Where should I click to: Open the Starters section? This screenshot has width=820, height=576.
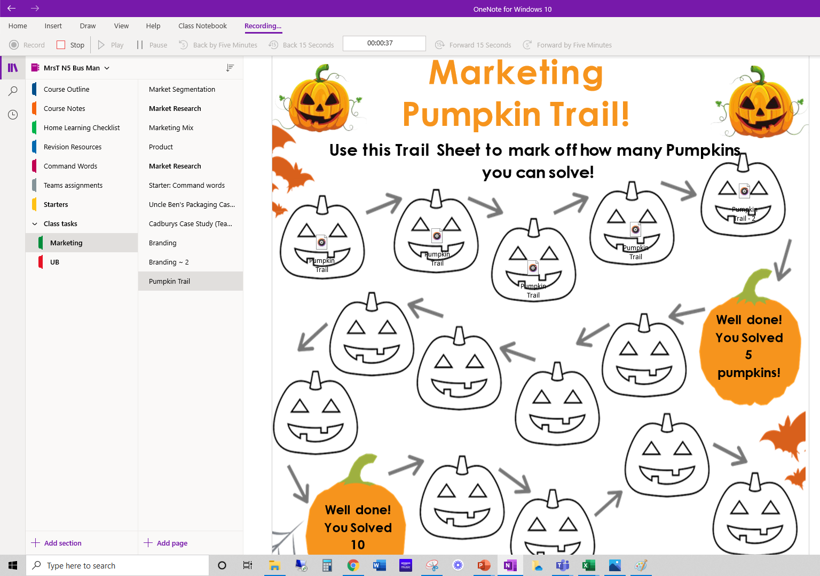click(x=82, y=205)
